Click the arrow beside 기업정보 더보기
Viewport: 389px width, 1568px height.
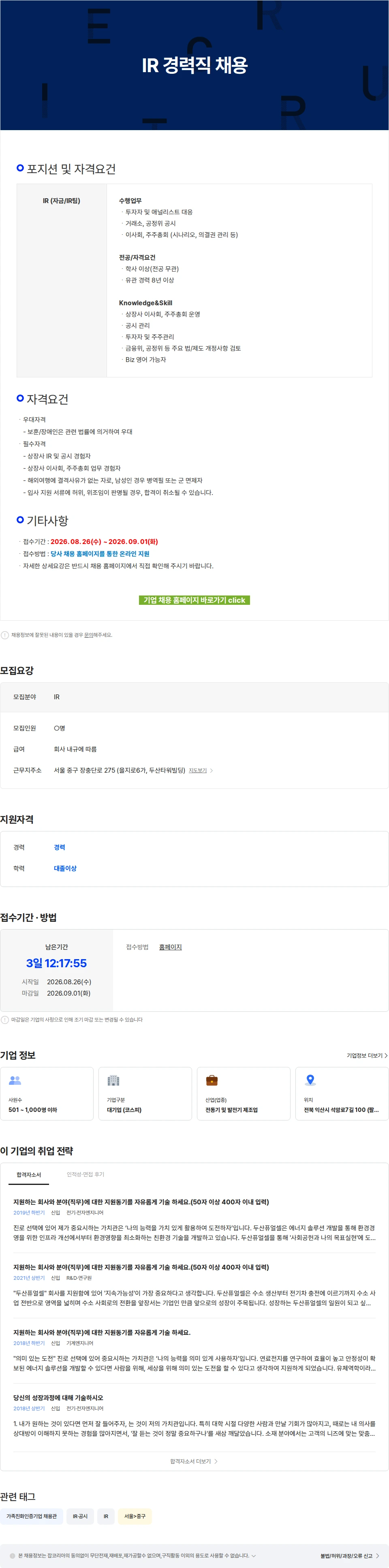coord(386,1056)
